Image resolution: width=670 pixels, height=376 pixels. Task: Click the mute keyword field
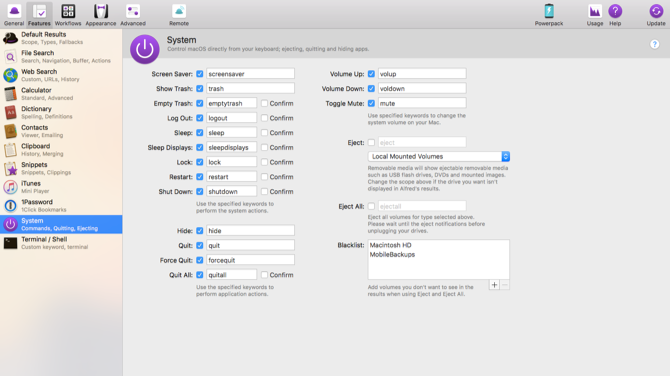click(x=422, y=103)
